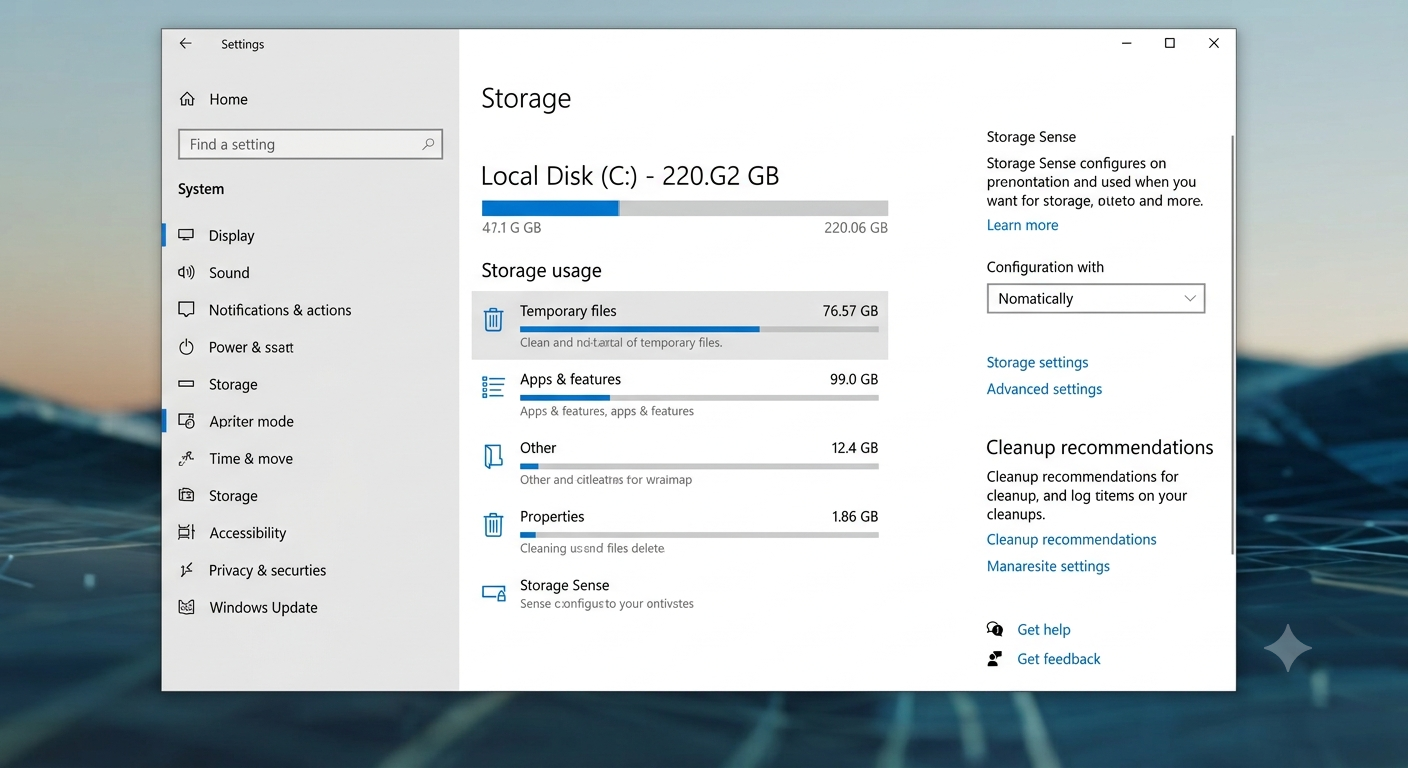Open the Storage settings link
The height and width of the screenshot is (768, 1408).
(1037, 362)
